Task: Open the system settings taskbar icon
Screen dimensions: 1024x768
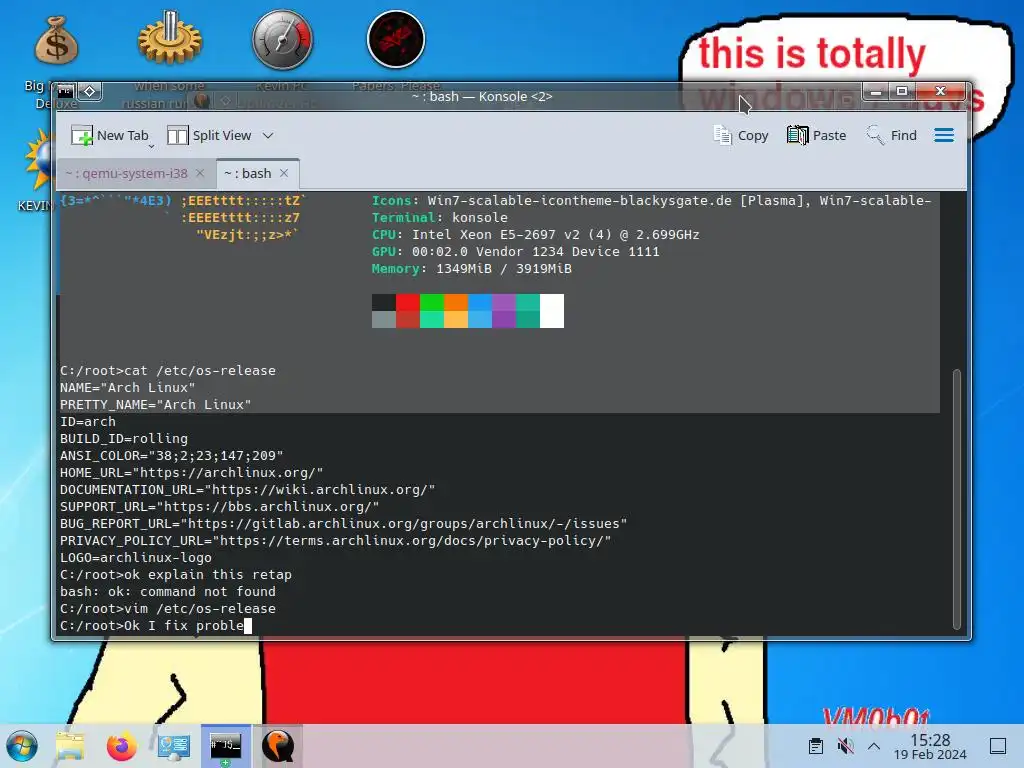Action: 174,746
